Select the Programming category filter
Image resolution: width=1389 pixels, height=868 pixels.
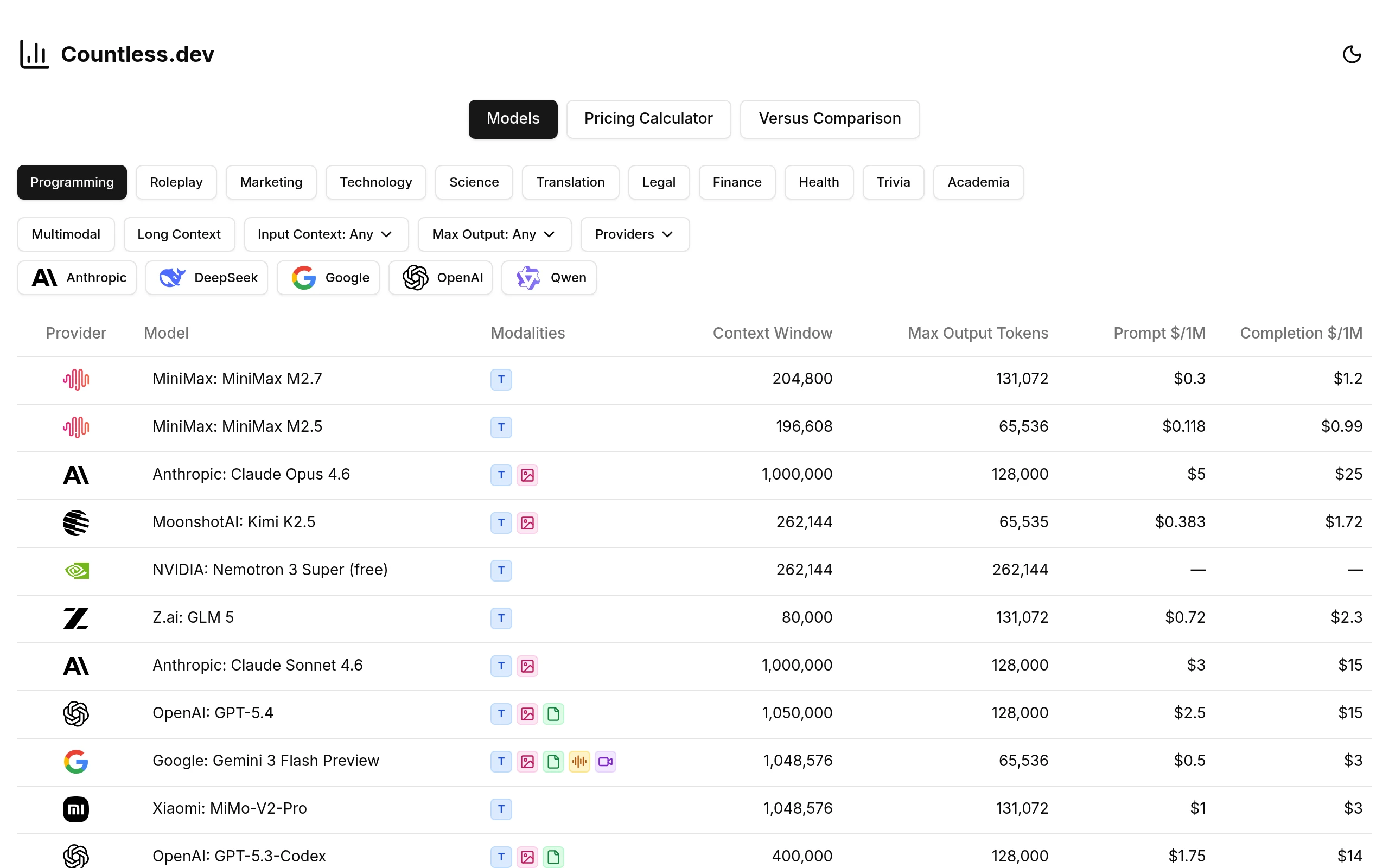(x=72, y=182)
